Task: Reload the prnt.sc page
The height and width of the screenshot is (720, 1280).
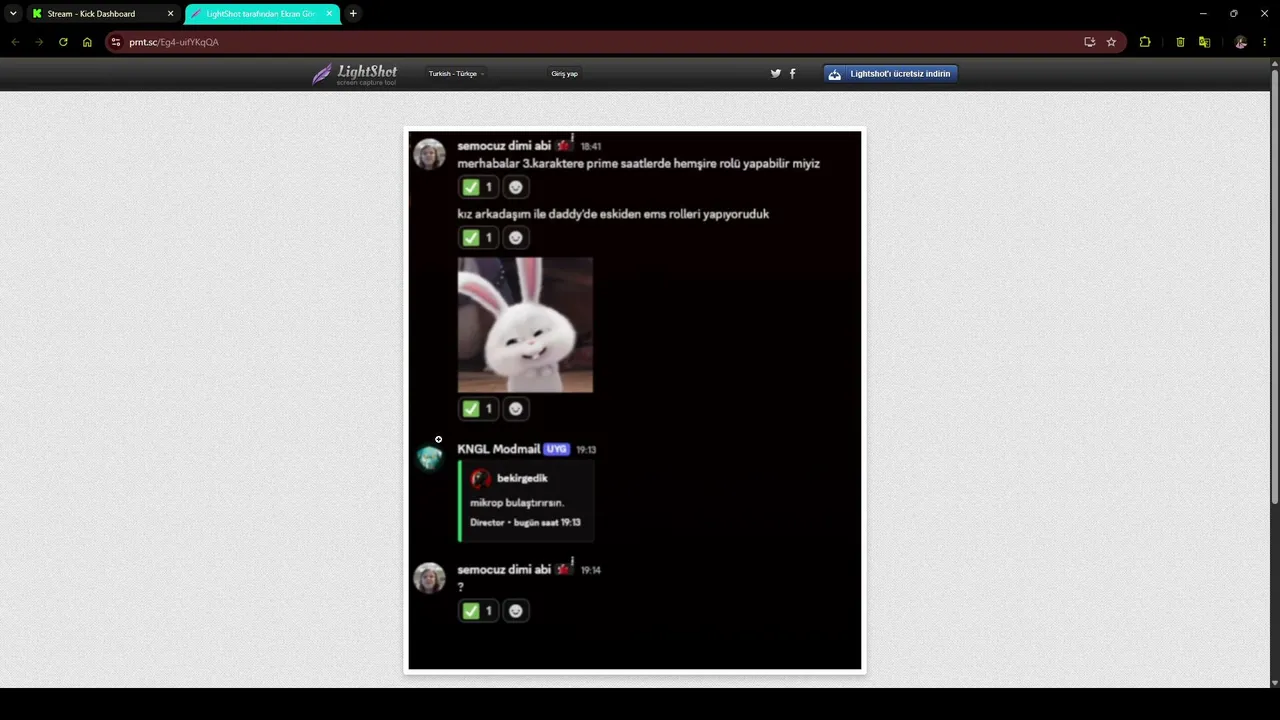Action: pos(63,42)
